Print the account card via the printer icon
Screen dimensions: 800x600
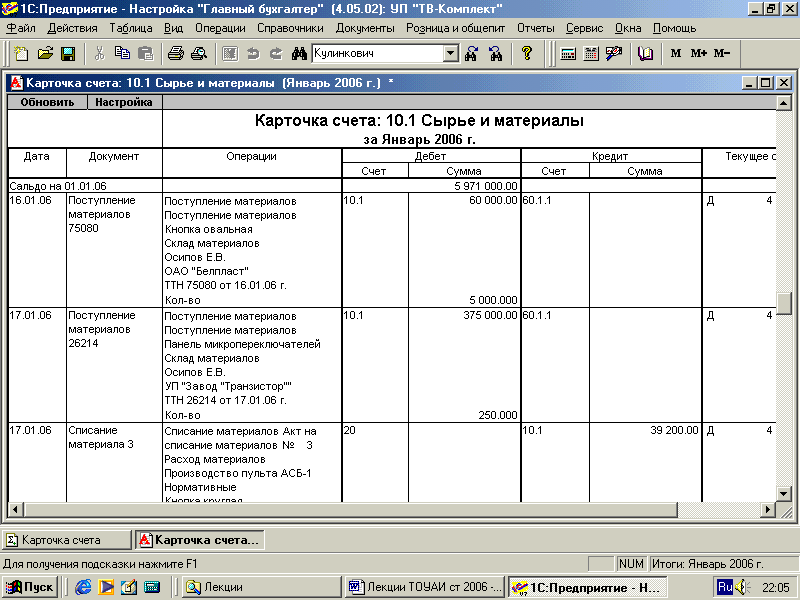pyautogui.click(x=176, y=54)
